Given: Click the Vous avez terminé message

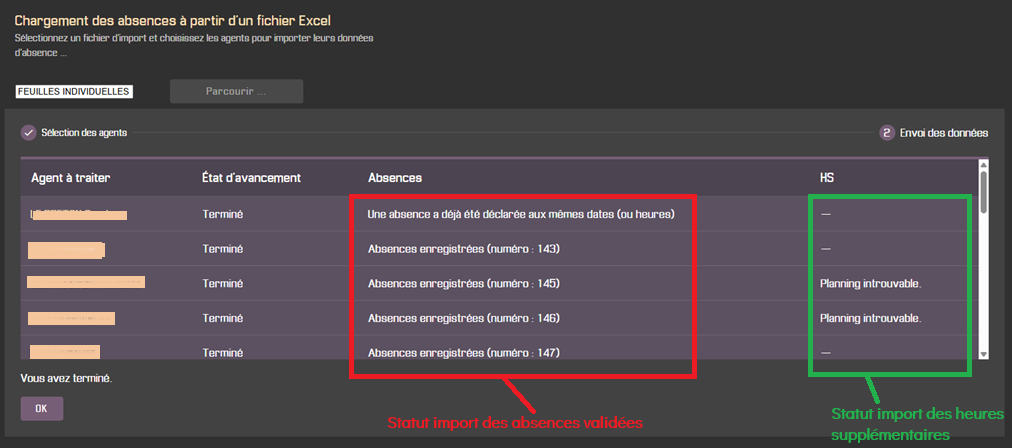Looking at the screenshot, I should point(66,378).
